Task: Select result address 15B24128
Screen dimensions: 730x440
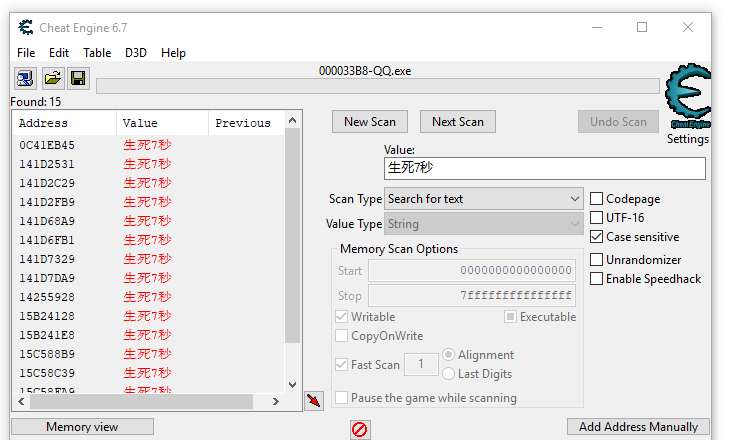Action: 47,316
